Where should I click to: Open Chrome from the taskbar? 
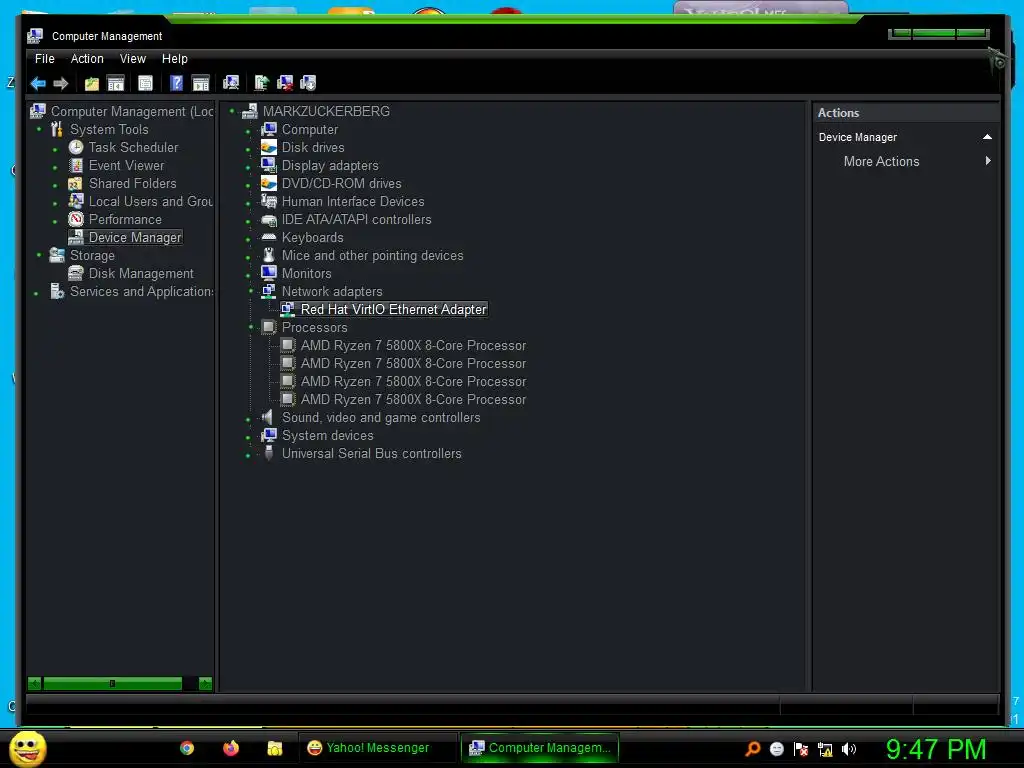pyautogui.click(x=187, y=748)
